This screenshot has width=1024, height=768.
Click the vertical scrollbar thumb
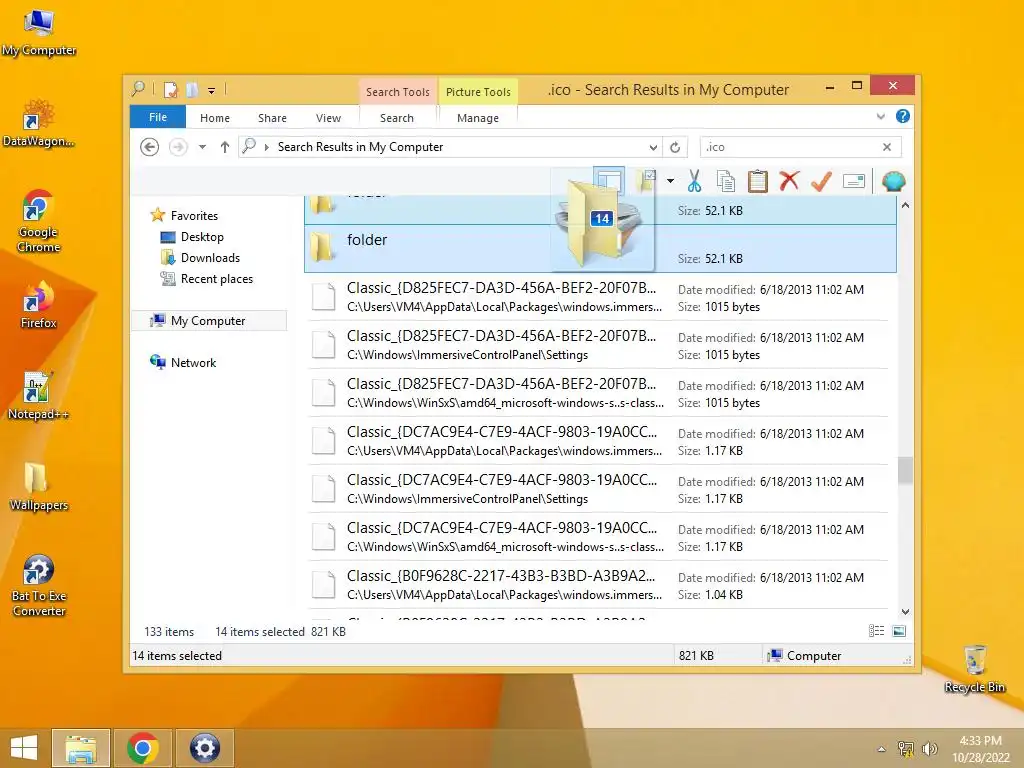(x=905, y=470)
